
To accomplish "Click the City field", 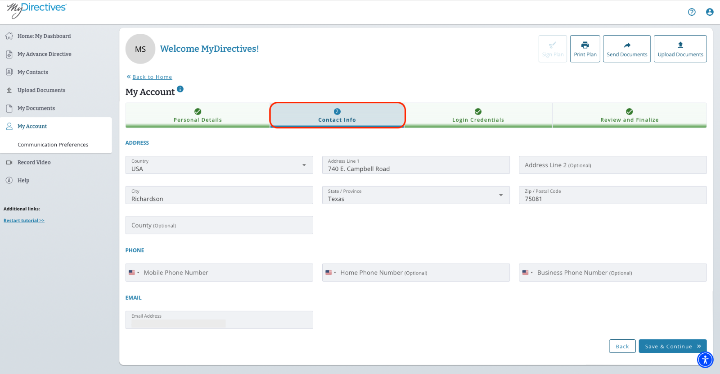I will click(219, 195).
